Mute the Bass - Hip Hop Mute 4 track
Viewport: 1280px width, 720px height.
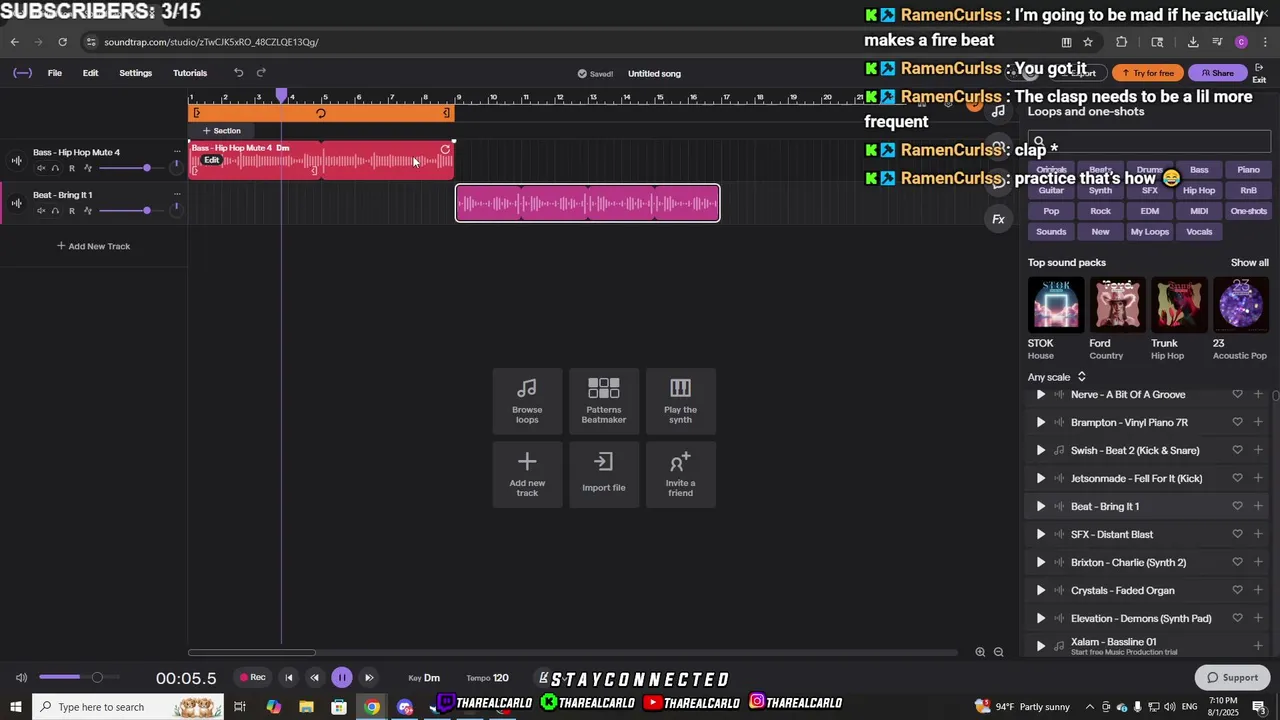41,168
